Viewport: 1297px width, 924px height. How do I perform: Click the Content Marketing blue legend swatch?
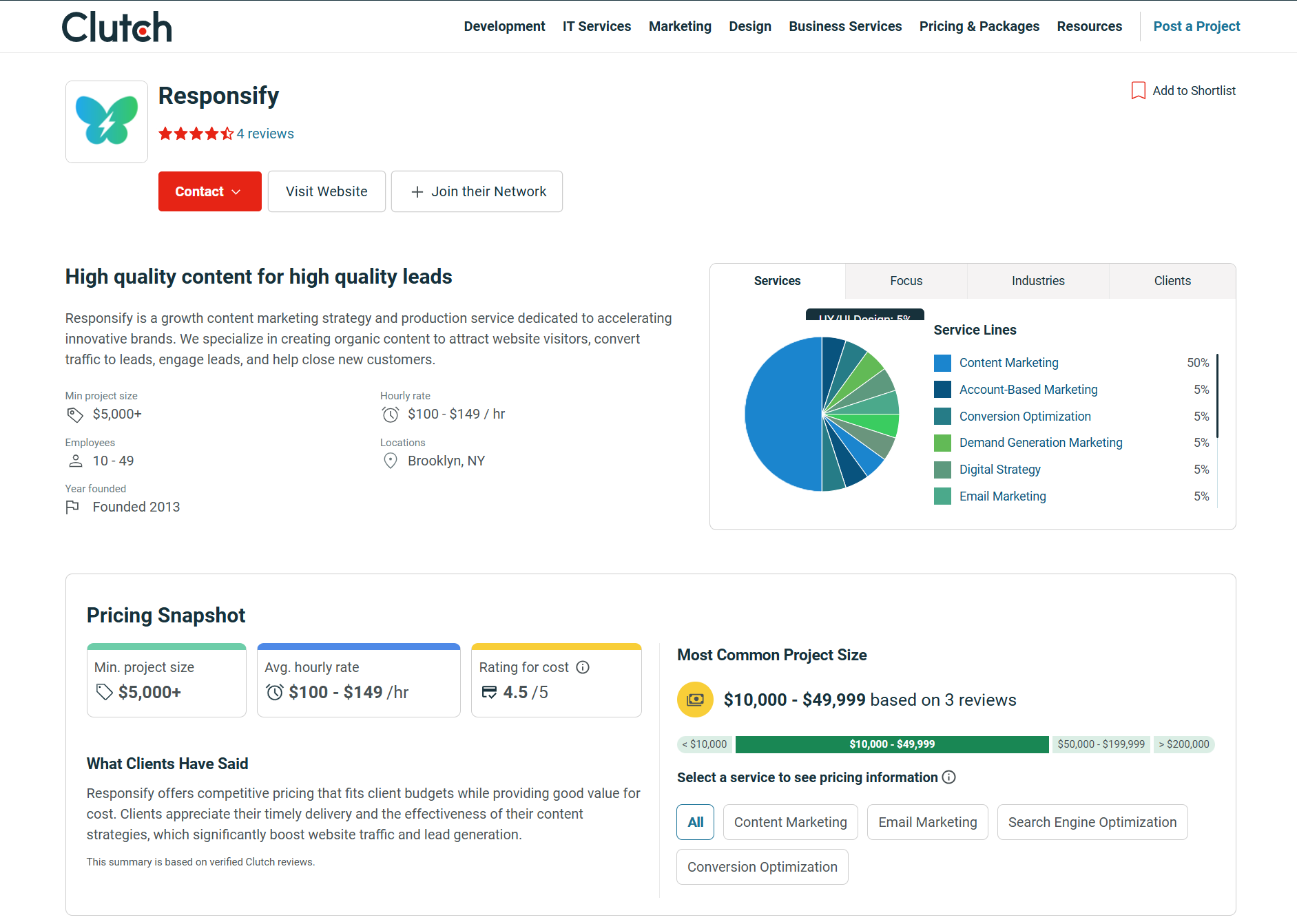click(942, 363)
